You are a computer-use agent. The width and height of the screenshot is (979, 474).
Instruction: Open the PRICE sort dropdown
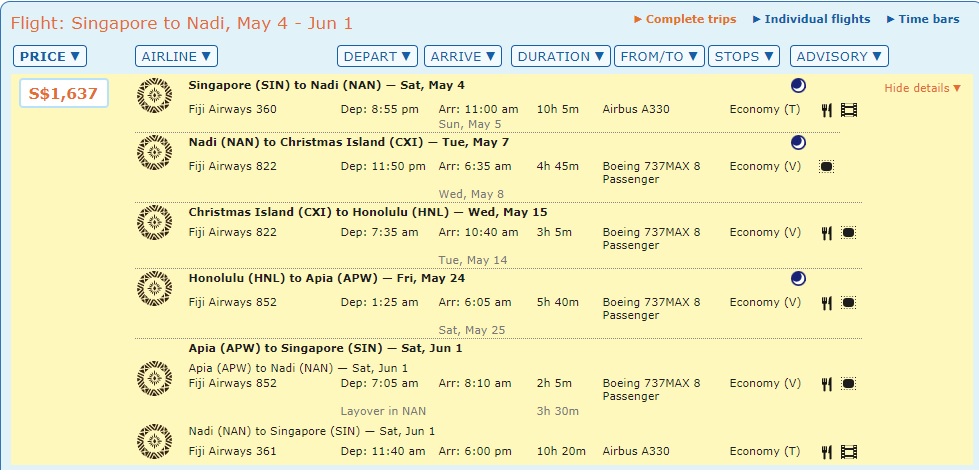pyautogui.click(x=50, y=56)
